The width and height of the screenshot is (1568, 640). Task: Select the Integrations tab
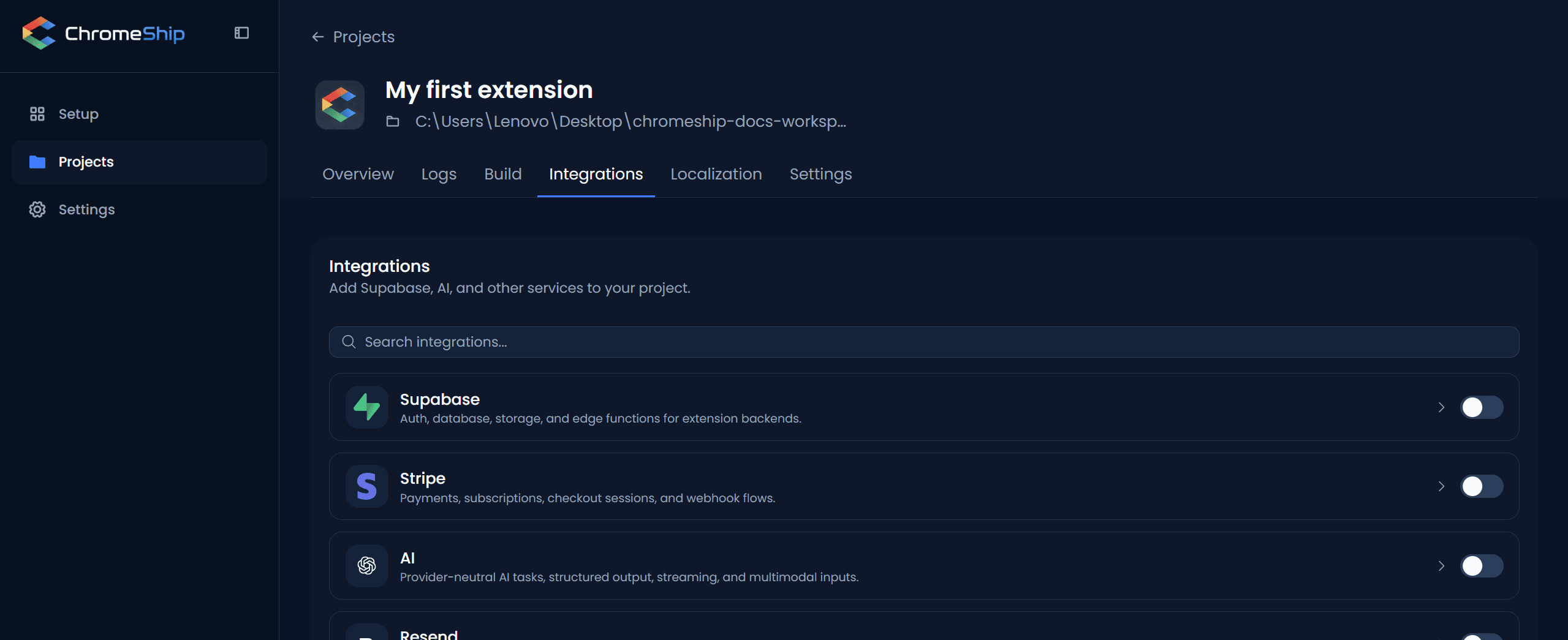(x=596, y=174)
